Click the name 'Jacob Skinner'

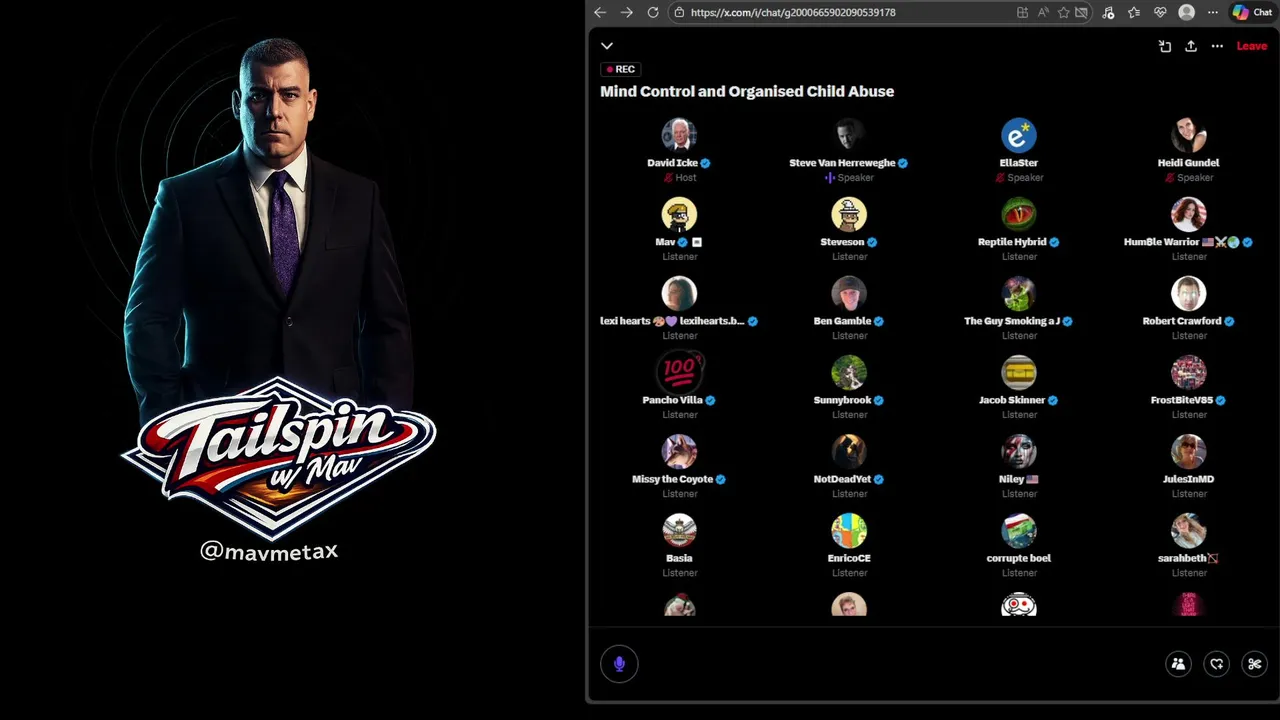pos(1012,400)
